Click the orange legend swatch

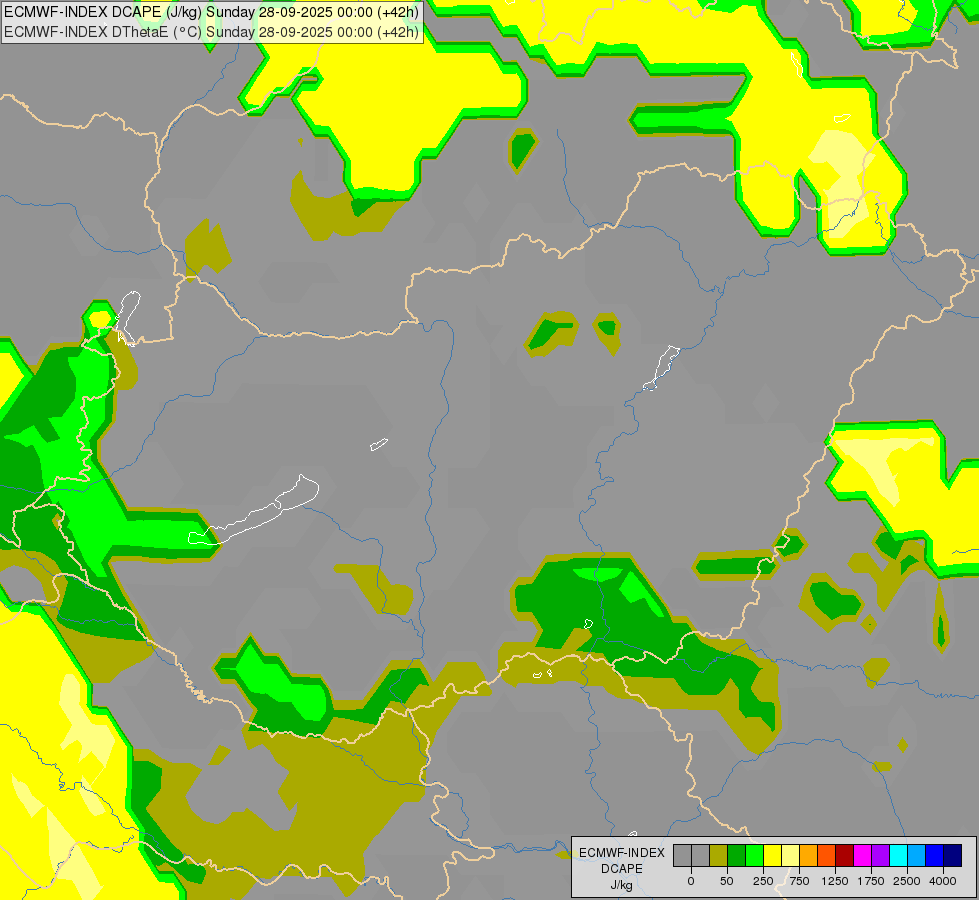click(809, 856)
